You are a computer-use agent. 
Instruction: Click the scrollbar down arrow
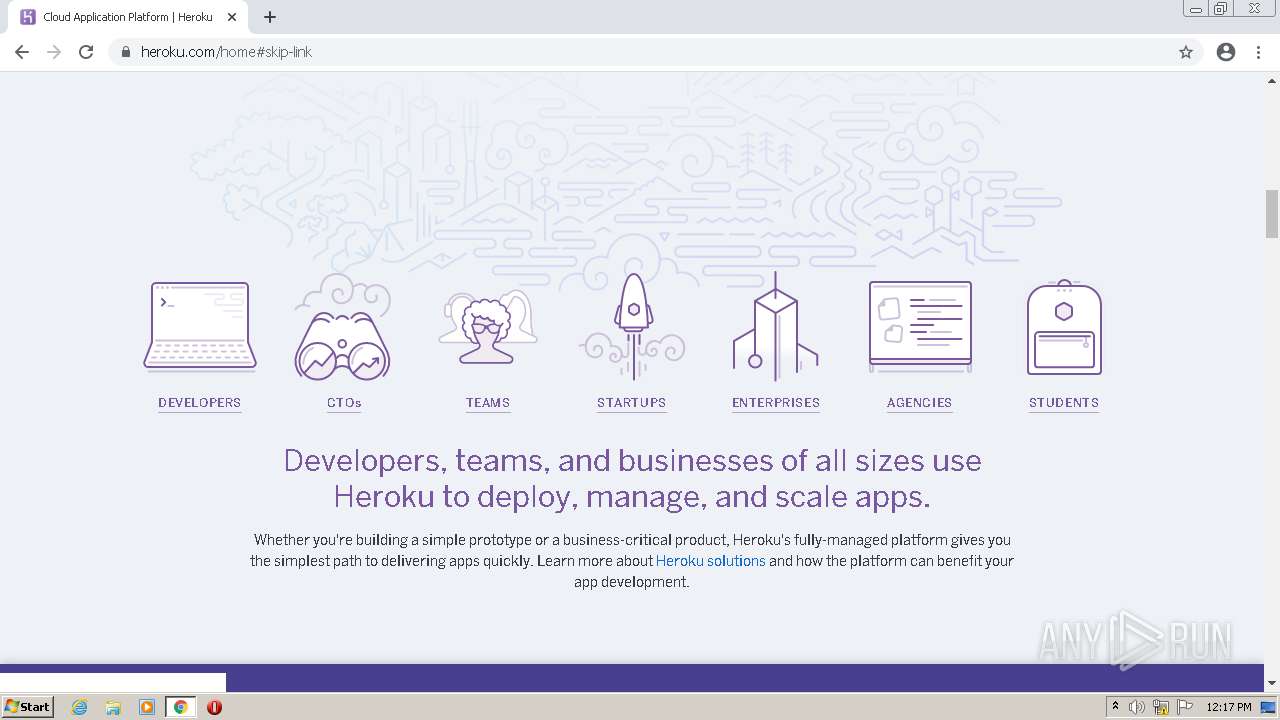click(1272, 683)
